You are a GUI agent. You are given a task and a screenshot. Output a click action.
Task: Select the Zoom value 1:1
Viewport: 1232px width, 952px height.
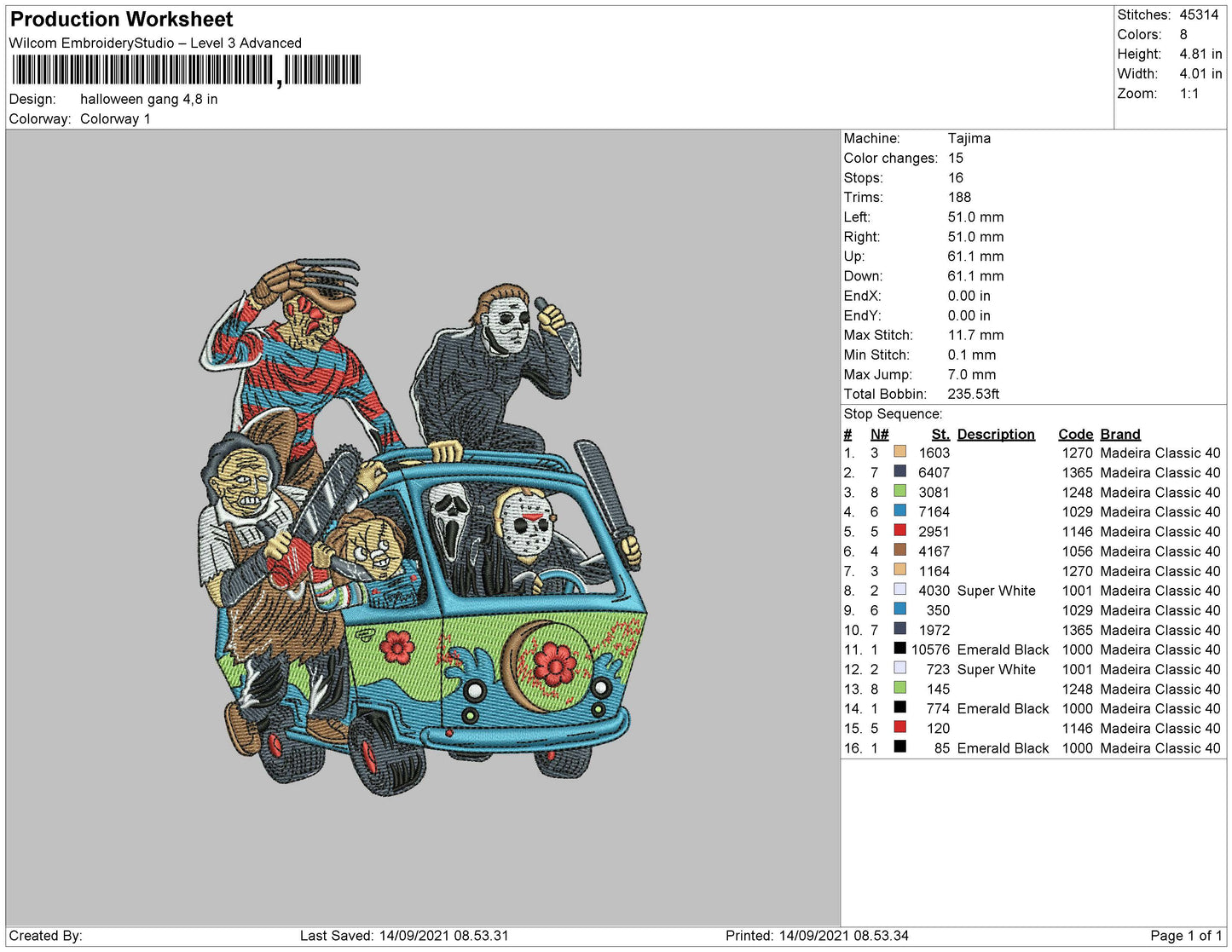point(1189,93)
